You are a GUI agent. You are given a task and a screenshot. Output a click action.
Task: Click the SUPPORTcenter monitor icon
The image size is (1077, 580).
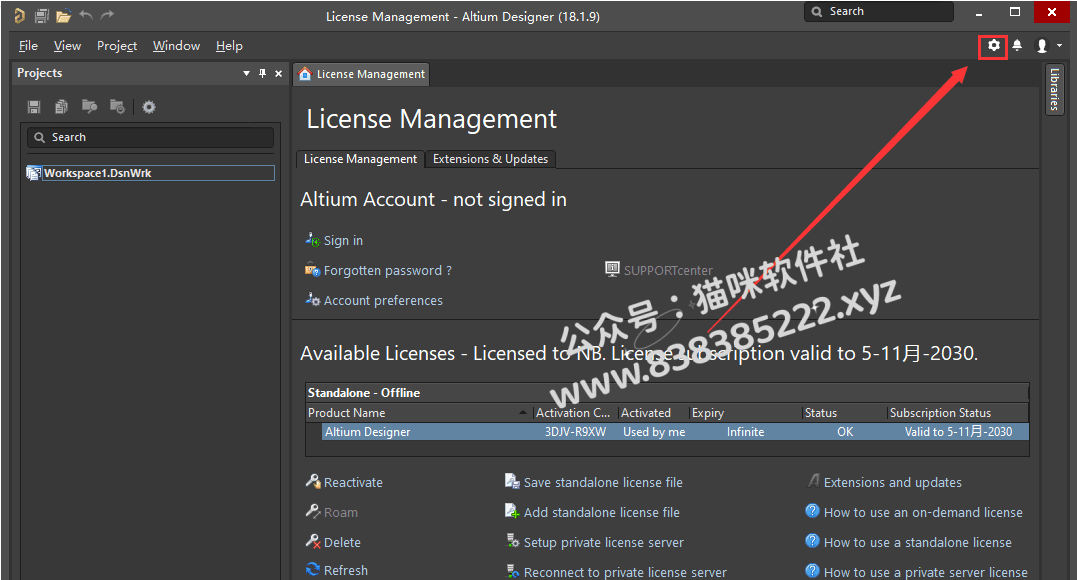tap(612, 269)
